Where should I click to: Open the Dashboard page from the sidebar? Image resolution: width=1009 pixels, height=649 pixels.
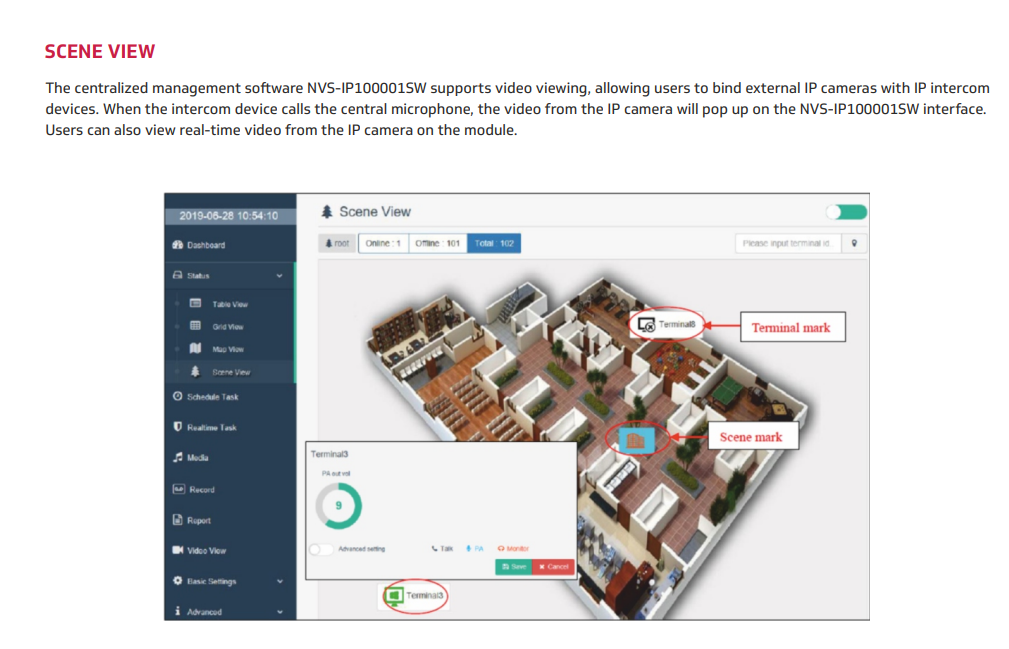205,245
